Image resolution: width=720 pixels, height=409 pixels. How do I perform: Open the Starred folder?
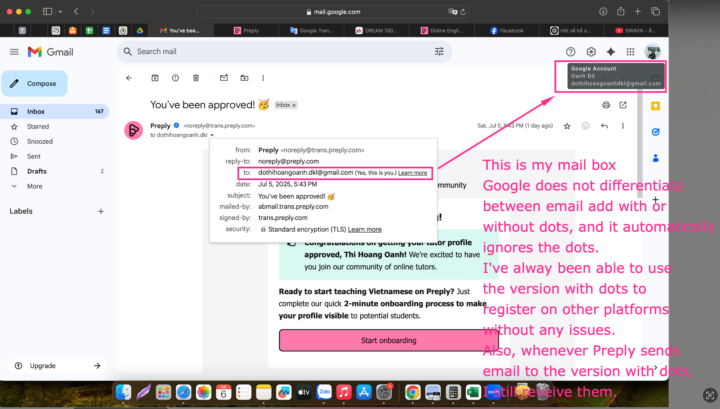click(x=55, y=126)
